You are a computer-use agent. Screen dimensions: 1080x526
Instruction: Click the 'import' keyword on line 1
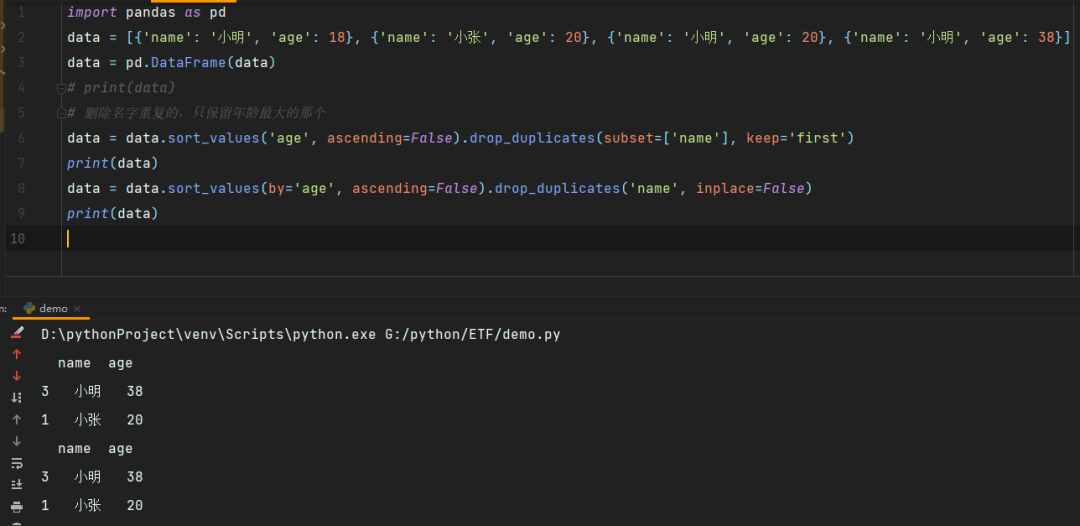click(x=92, y=12)
